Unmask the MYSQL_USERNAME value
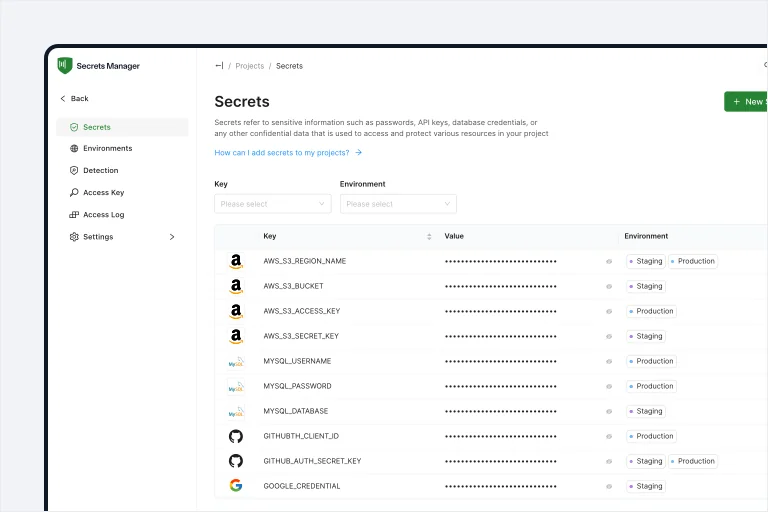 point(609,362)
